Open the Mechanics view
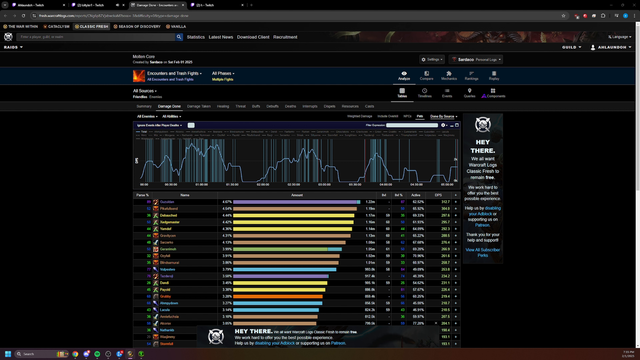Viewport: 640px width, 360px height. click(x=449, y=76)
